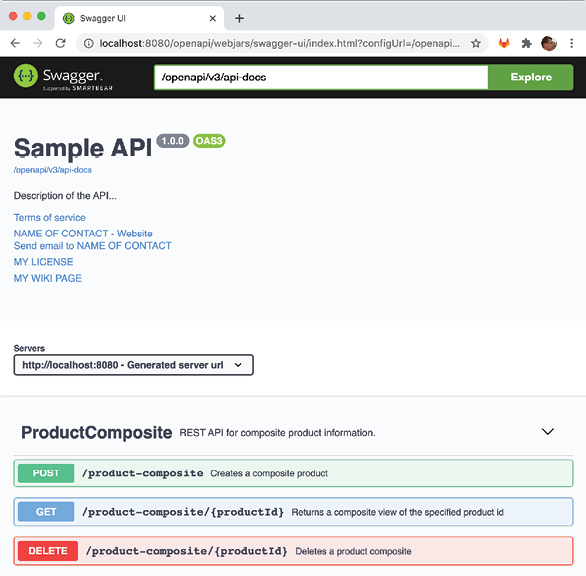
Task: Click the site info icon in address bar
Action: coord(89,43)
